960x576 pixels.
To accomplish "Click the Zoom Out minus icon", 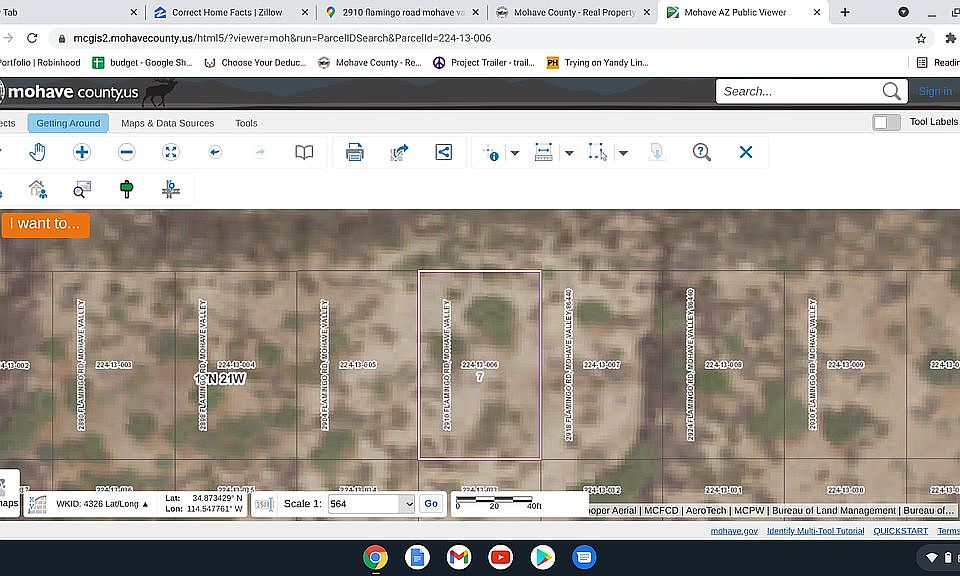I will 126,152.
